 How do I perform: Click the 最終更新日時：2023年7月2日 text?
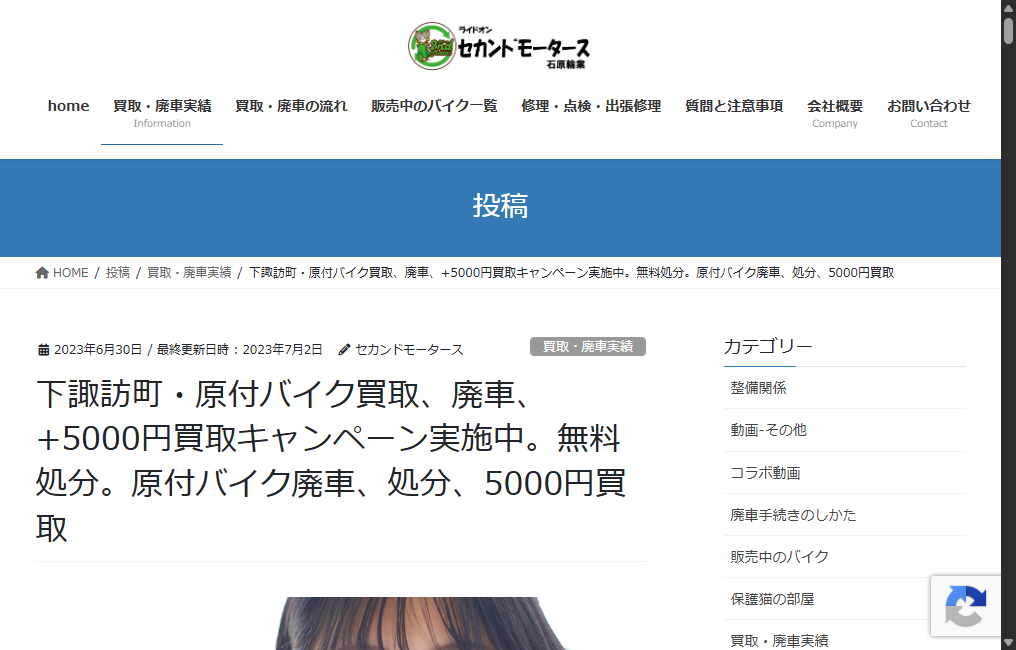pos(240,350)
